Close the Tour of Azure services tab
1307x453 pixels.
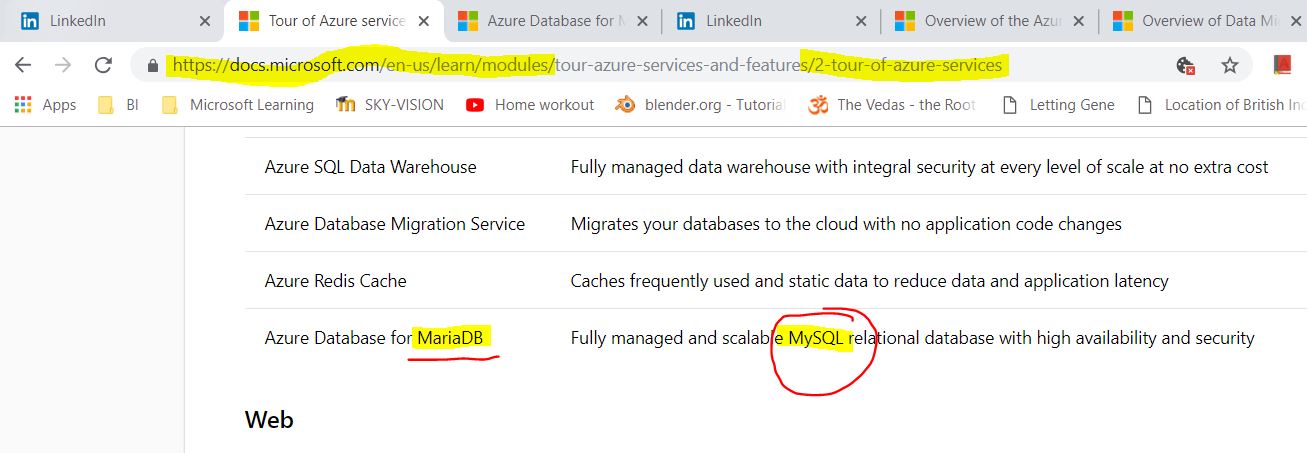423,21
